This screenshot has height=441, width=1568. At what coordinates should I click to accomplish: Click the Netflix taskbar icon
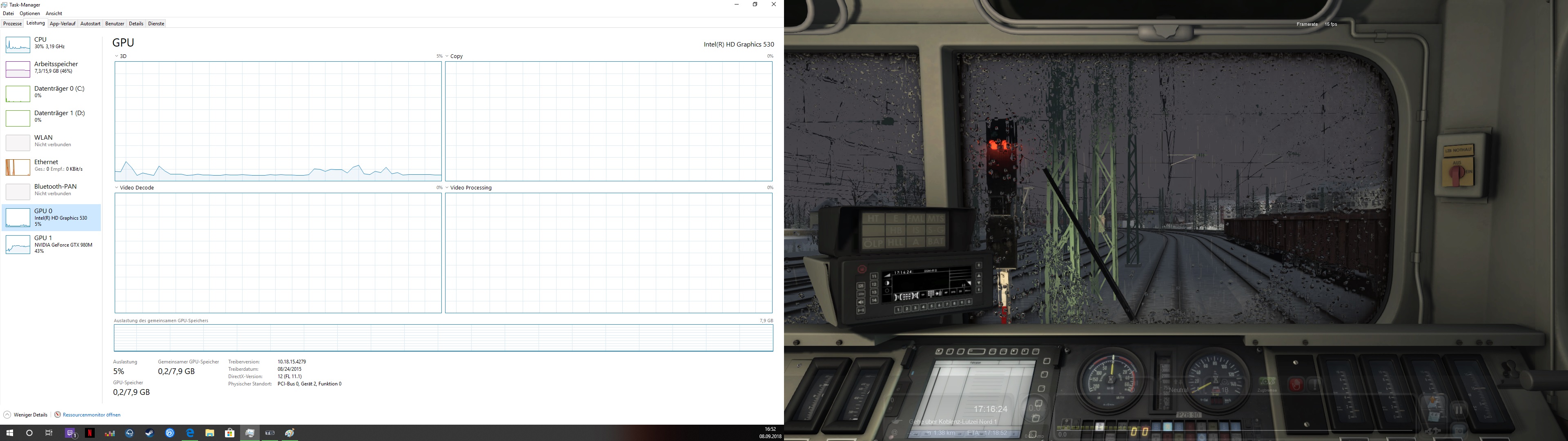(x=90, y=433)
